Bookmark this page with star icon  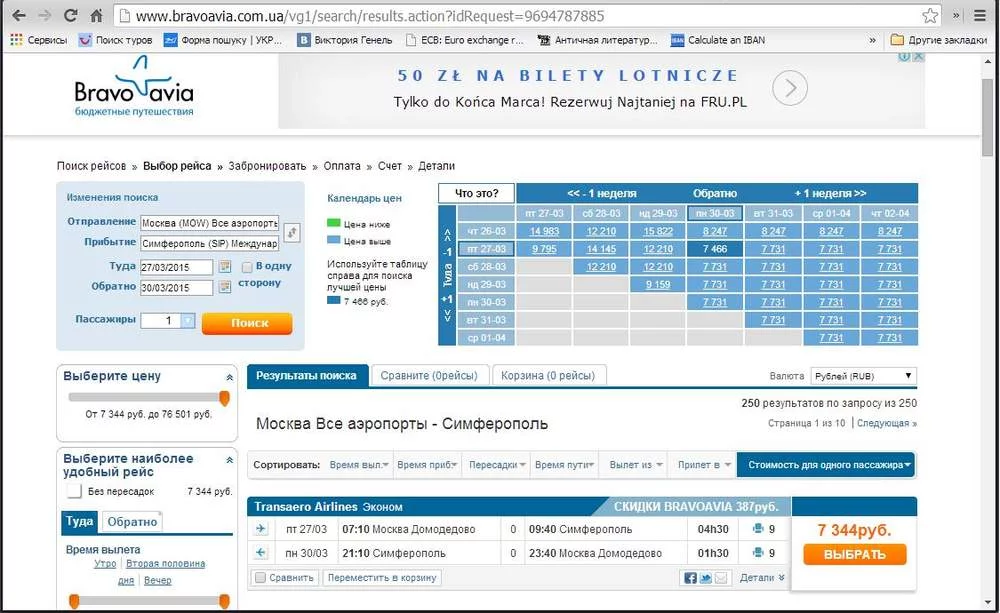tap(930, 15)
